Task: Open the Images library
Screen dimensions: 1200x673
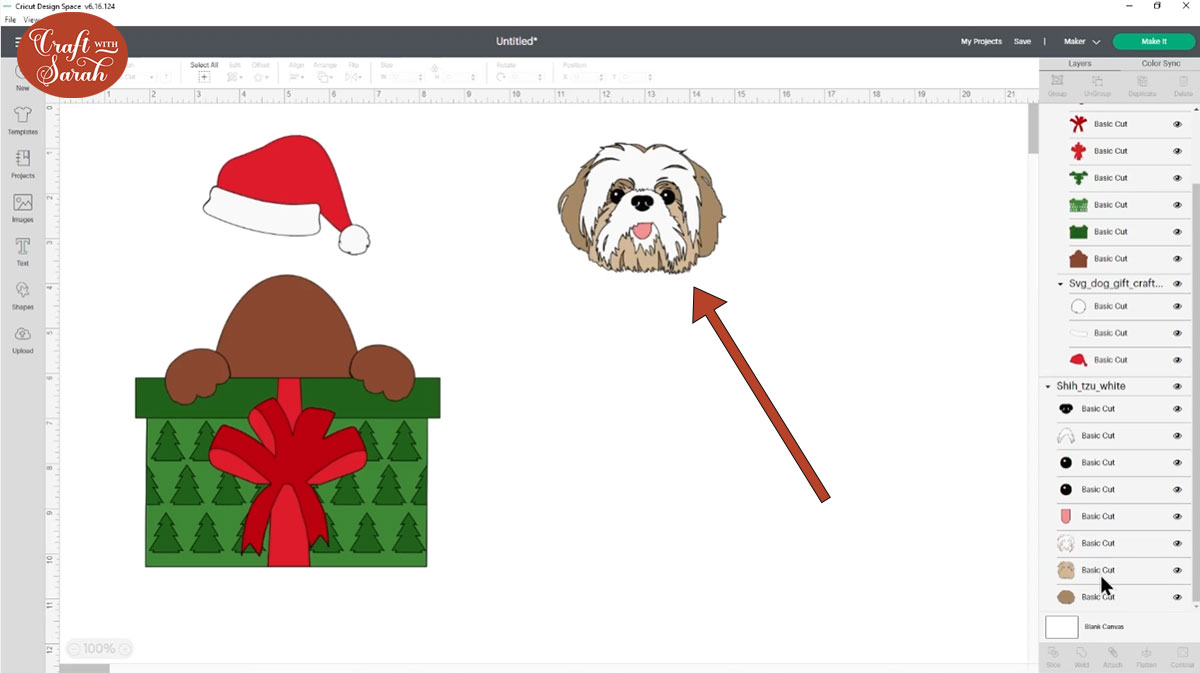Action: (x=22, y=208)
